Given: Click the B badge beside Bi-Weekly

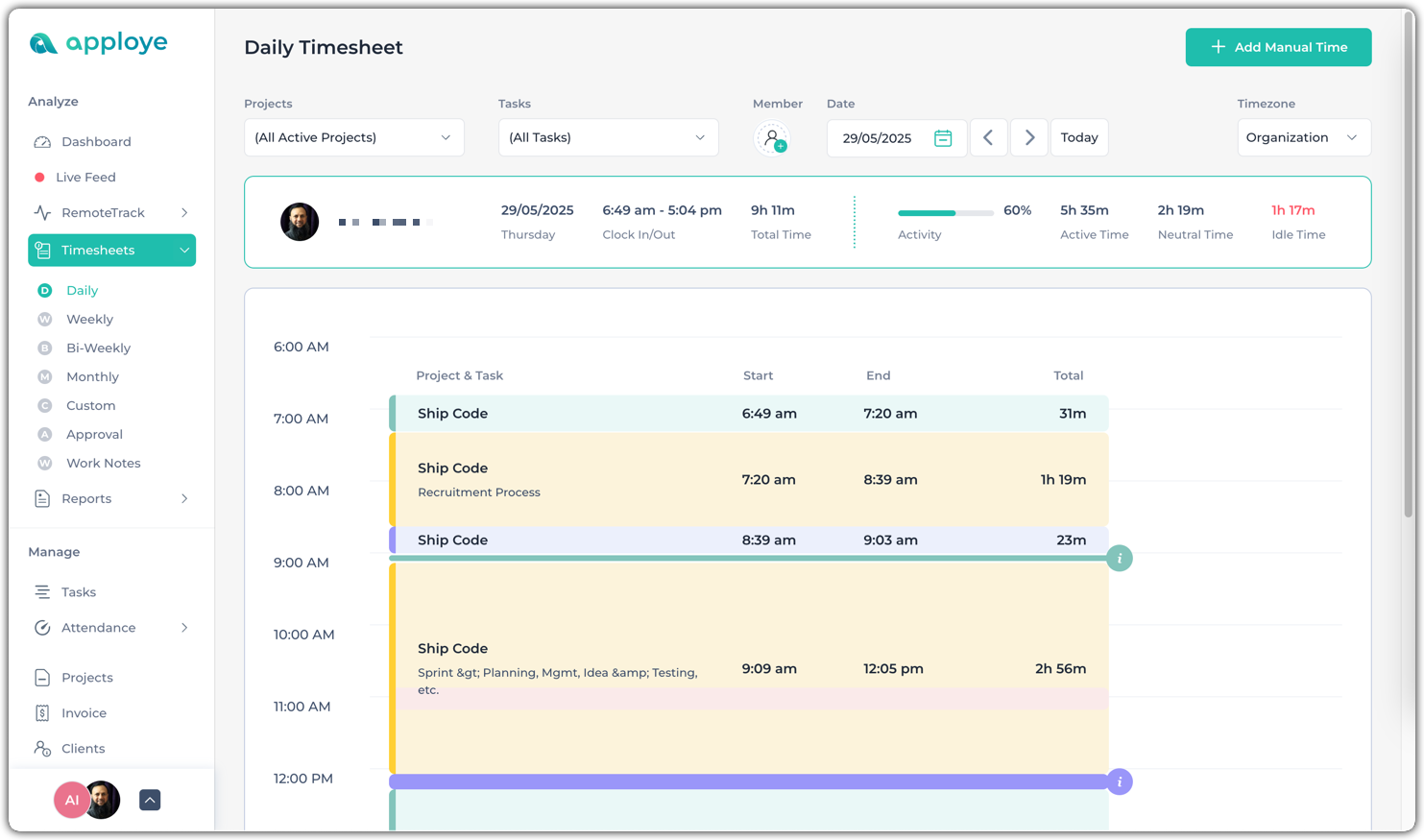Looking at the screenshot, I should point(44,348).
